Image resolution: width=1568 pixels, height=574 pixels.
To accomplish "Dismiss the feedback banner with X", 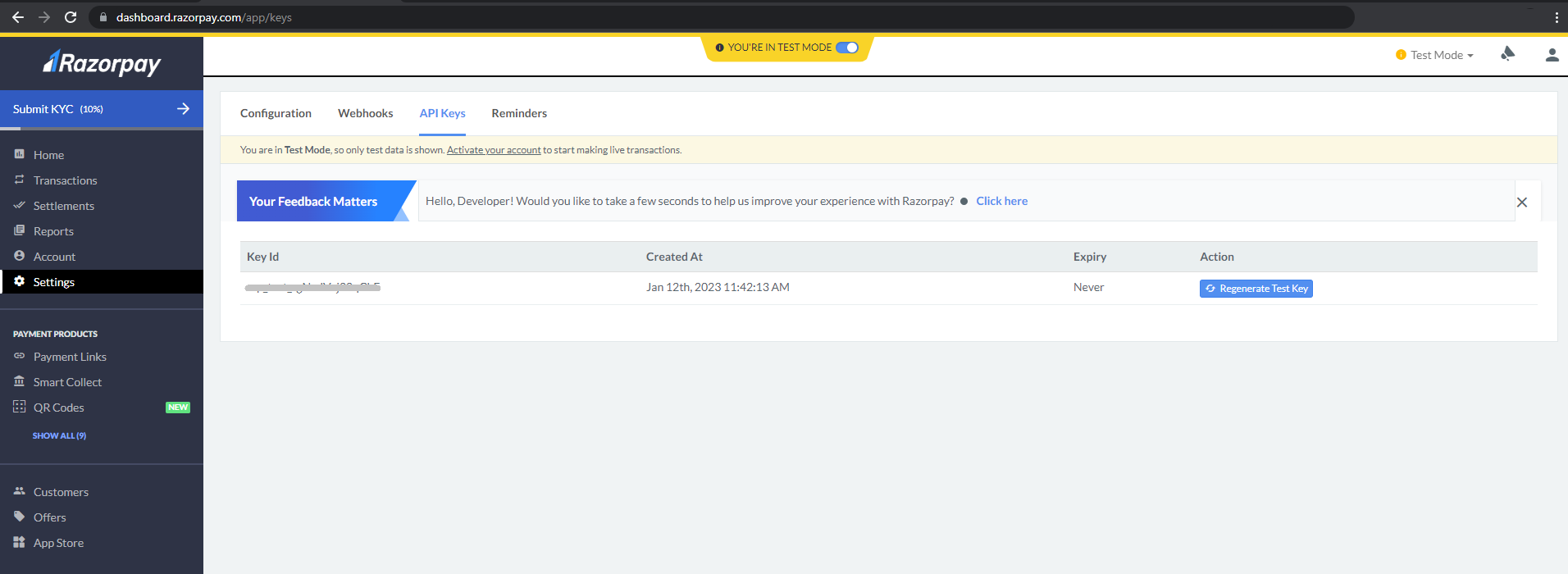I will tap(1522, 202).
